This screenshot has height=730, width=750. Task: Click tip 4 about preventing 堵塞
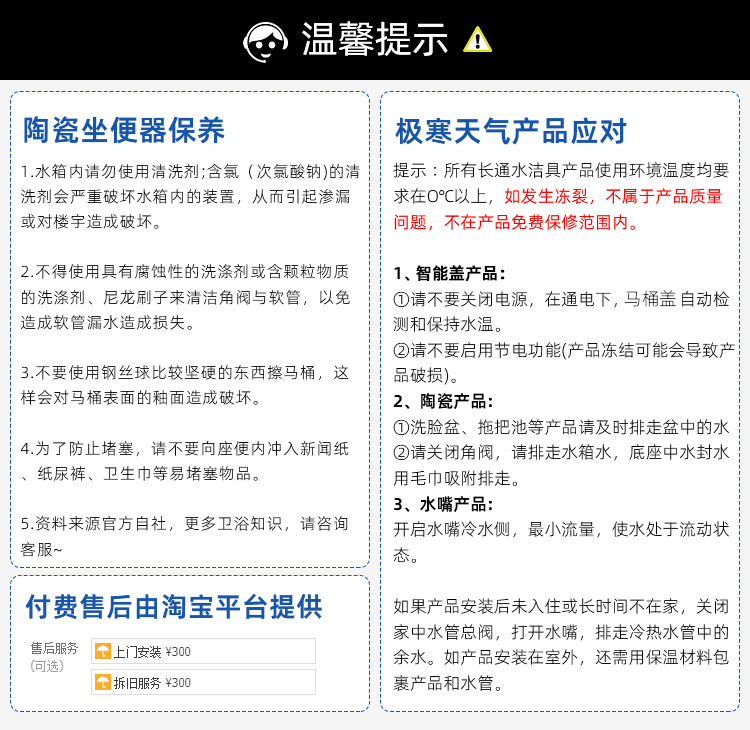pyautogui.click(x=185, y=461)
